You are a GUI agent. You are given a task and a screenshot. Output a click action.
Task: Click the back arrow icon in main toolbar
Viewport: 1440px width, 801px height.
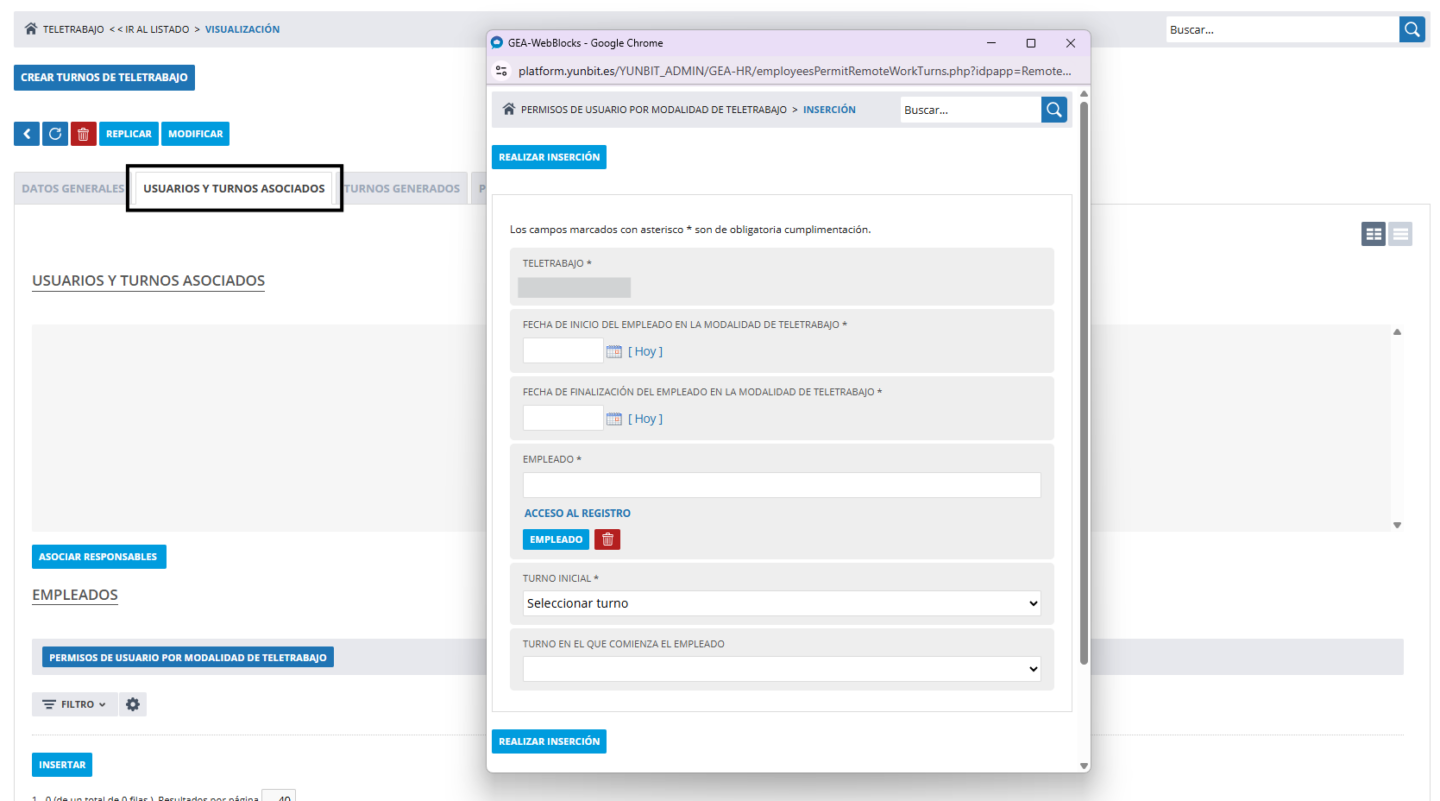coord(26,134)
